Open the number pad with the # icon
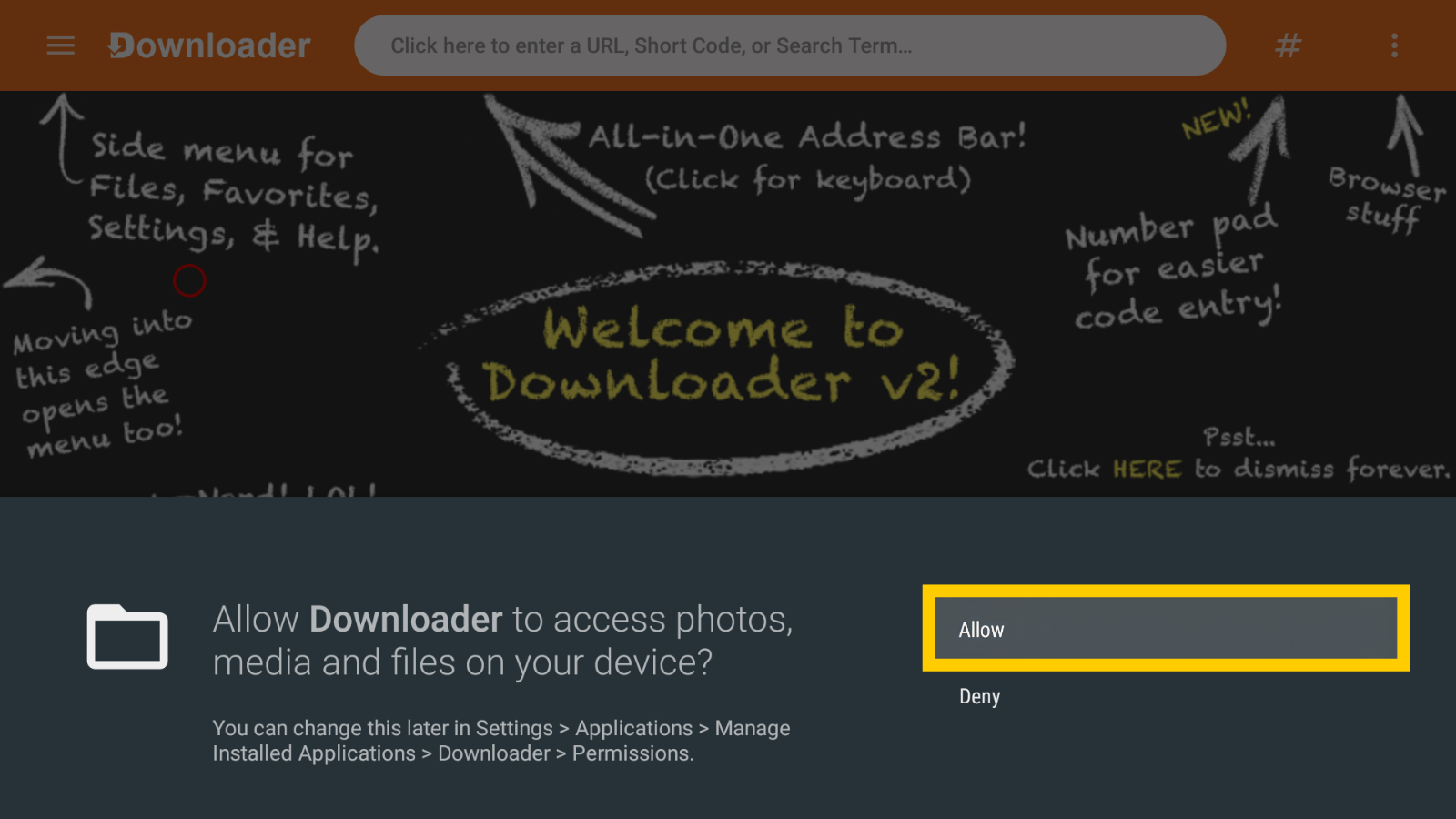1456x819 pixels. (x=1288, y=45)
